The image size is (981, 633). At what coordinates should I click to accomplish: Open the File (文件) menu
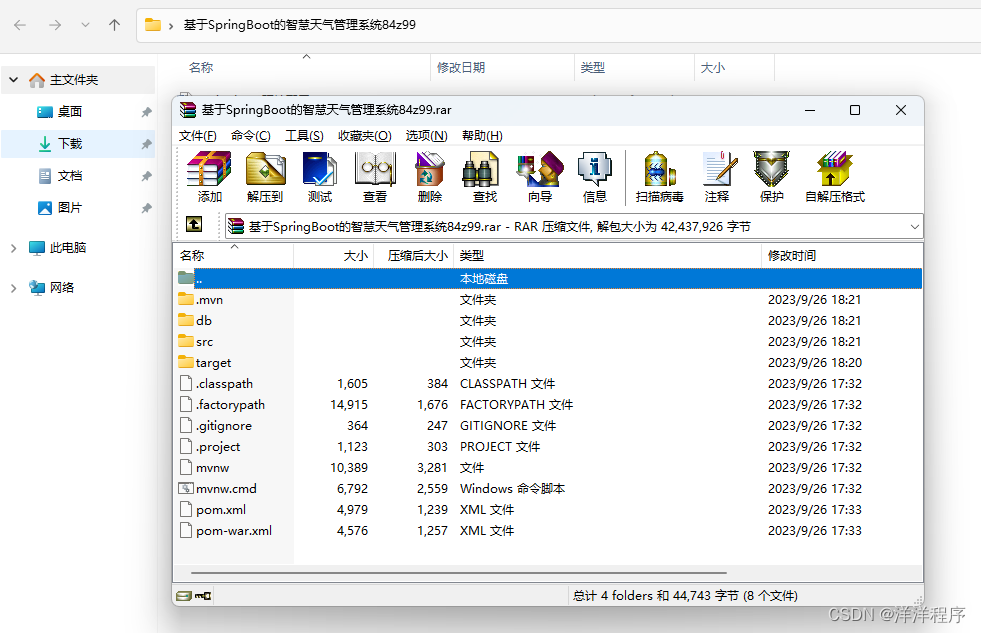[198, 136]
